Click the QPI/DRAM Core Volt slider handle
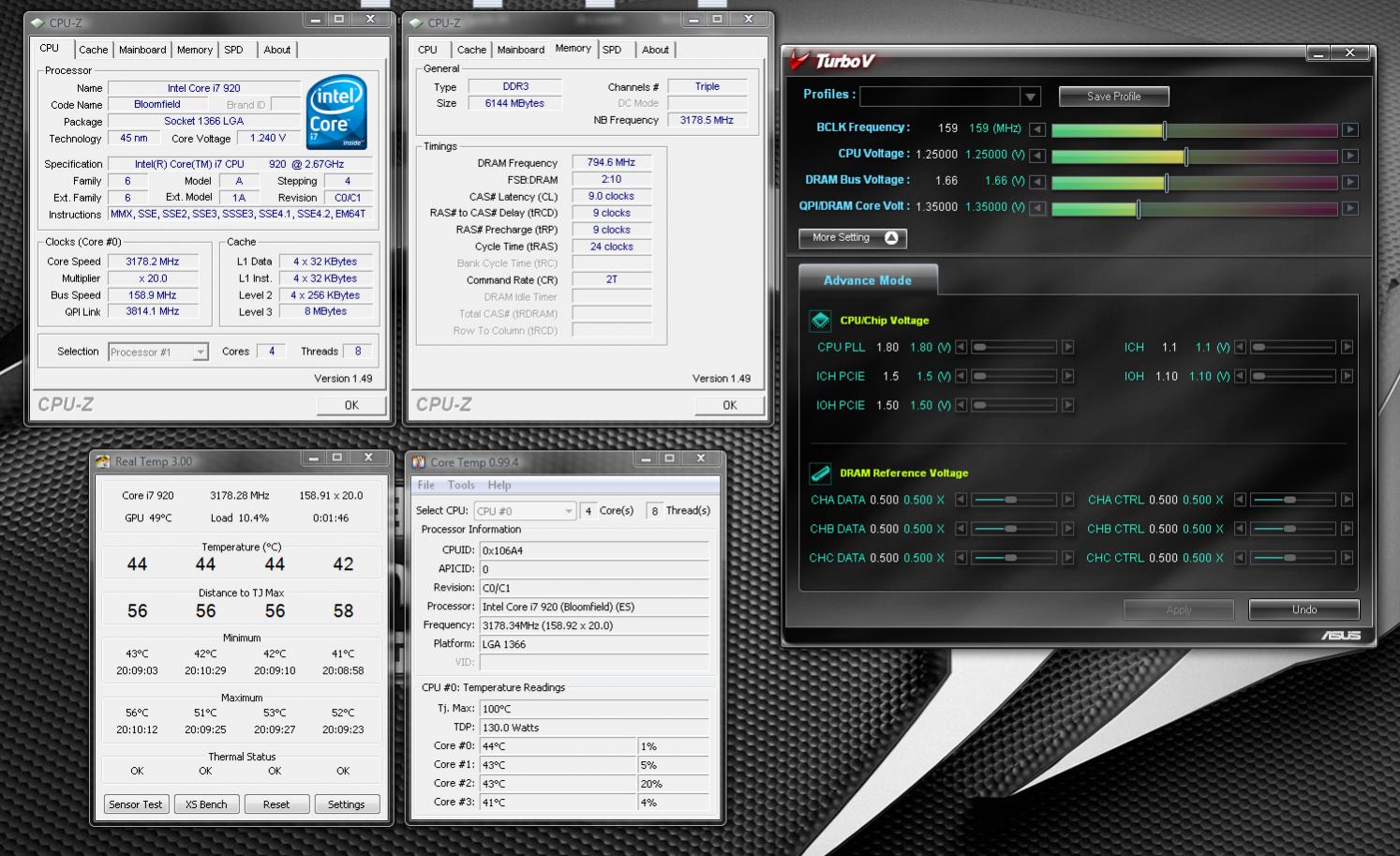Screen dimensions: 1400x856 tap(1139, 209)
